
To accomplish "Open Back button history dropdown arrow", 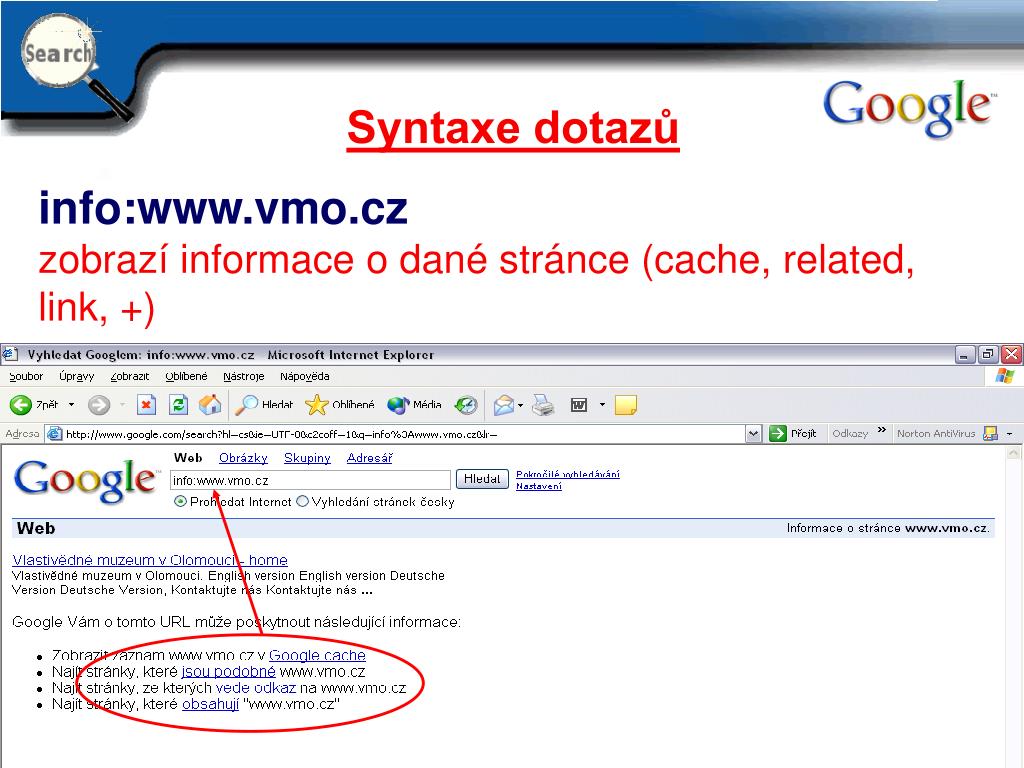I will click(x=71, y=405).
